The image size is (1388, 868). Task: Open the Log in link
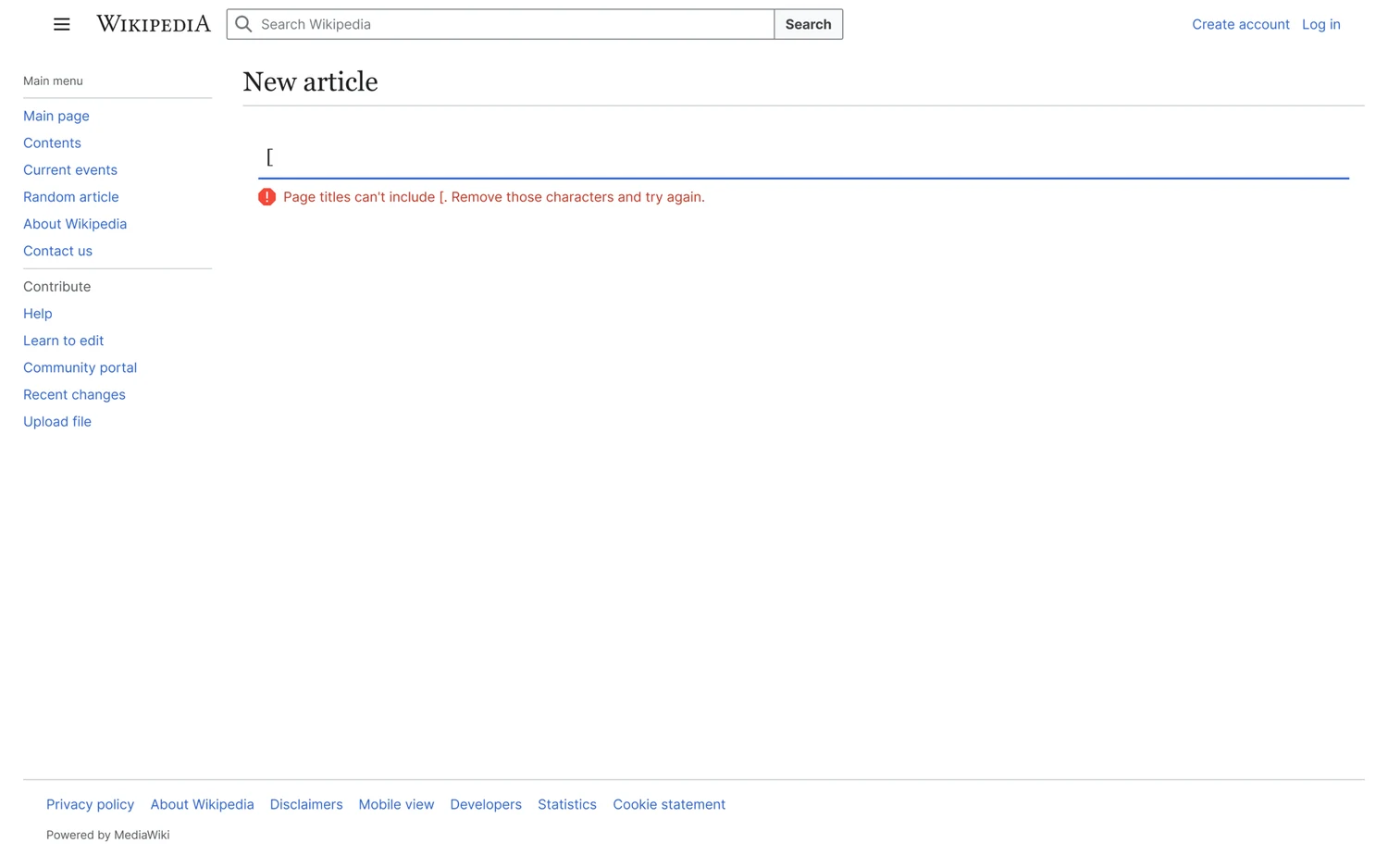coord(1321,24)
